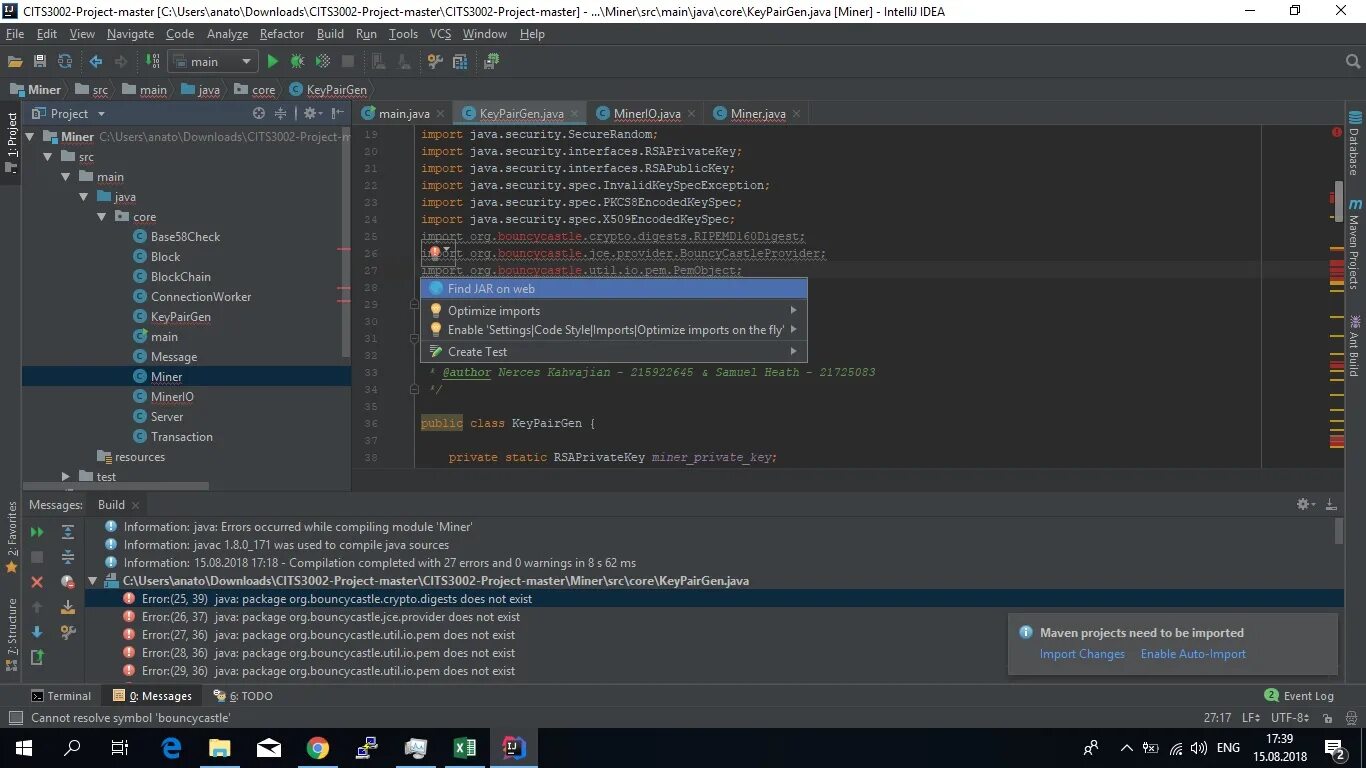Image resolution: width=1366 pixels, height=768 pixels.
Task: Click the red error indicator in editor corner
Action: 1337,132
